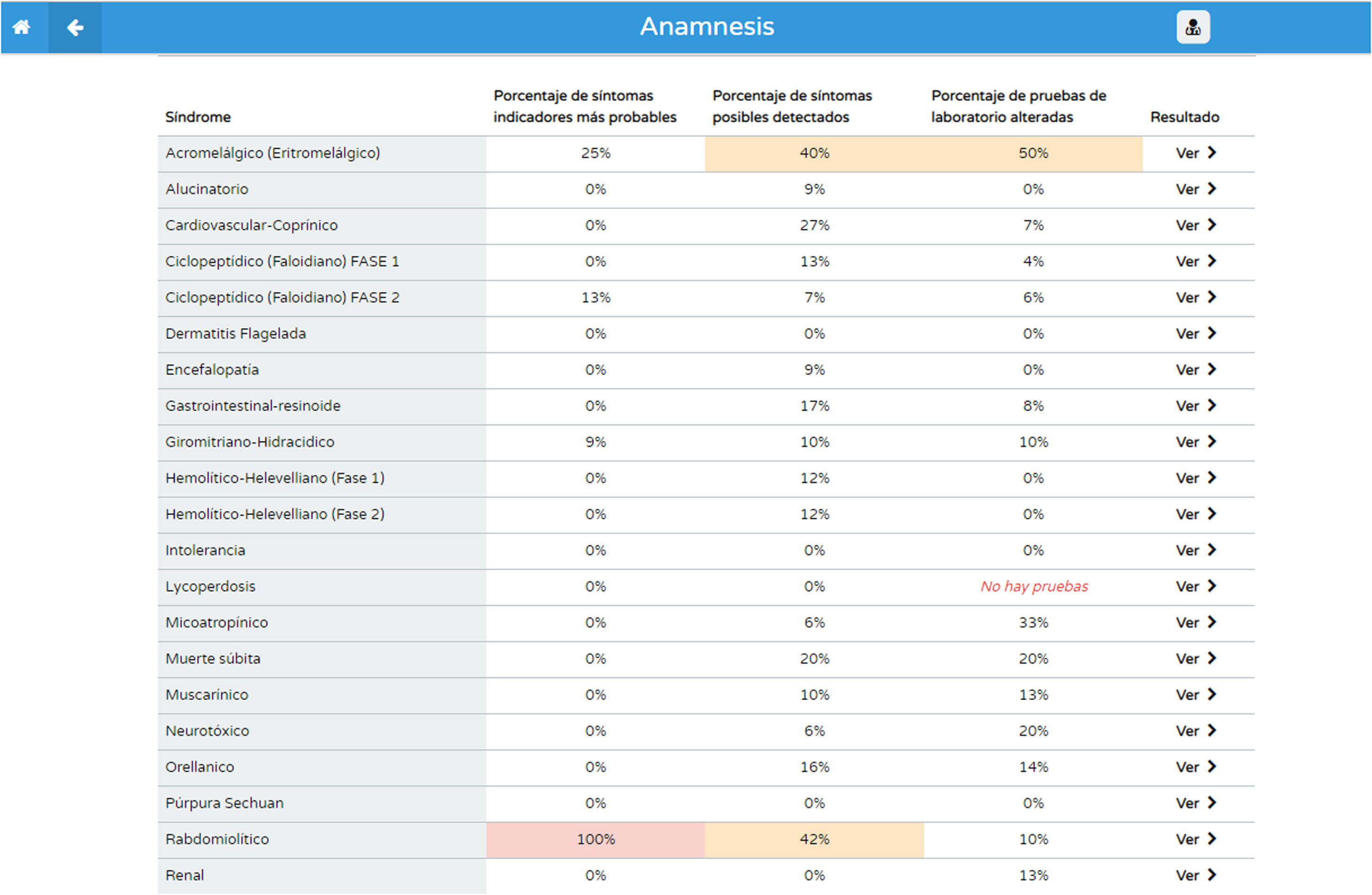Click the chevron for Encefalopatía row
The image size is (1372, 895).
[1212, 370]
